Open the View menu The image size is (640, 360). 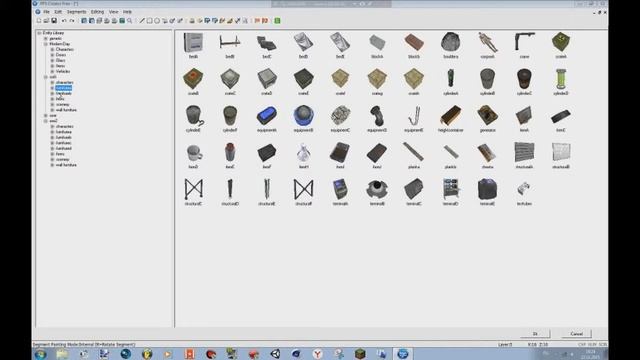click(x=113, y=12)
